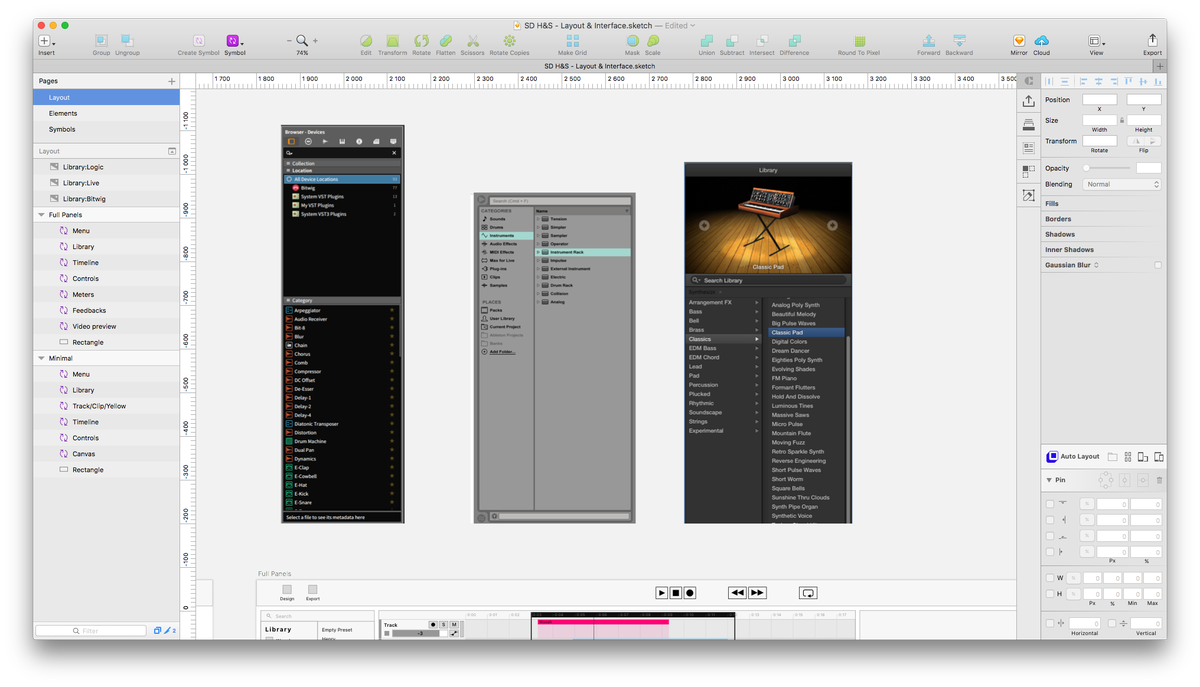Open Sketch Cloud
The image size is (1200, 687).
tap(1042, 42)
